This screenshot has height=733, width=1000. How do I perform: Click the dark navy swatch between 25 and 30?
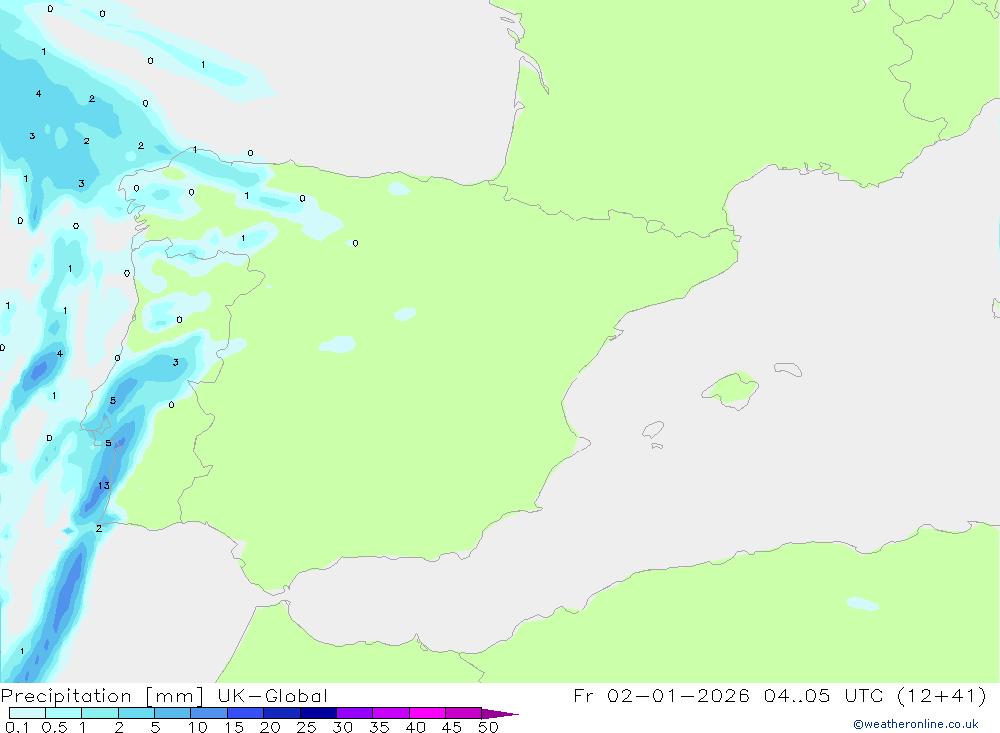[x=318, y=713]
